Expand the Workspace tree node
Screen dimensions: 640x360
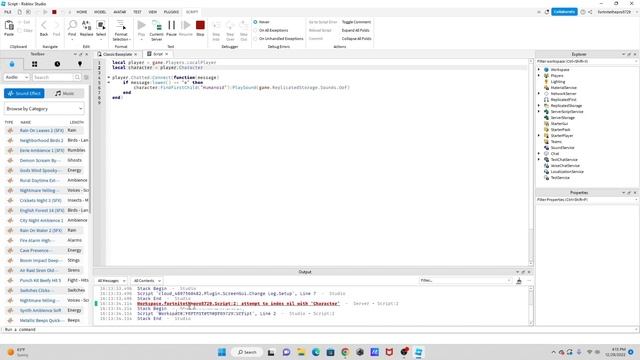click(x=539, y=70)
